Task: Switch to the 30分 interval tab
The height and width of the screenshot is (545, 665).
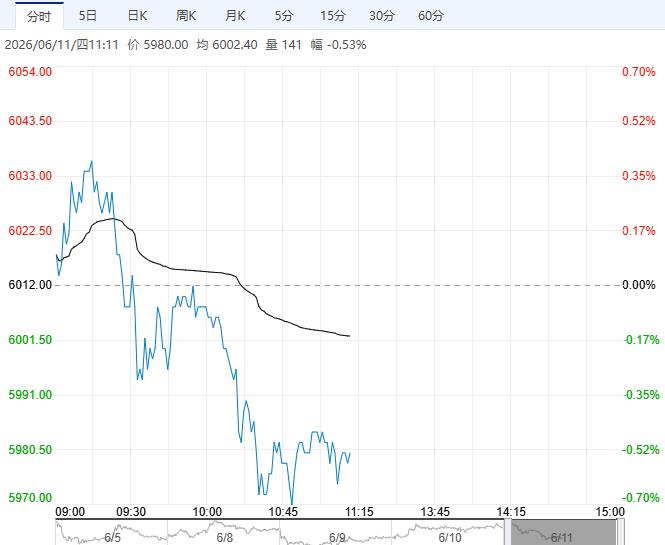Action: (382, 16)
